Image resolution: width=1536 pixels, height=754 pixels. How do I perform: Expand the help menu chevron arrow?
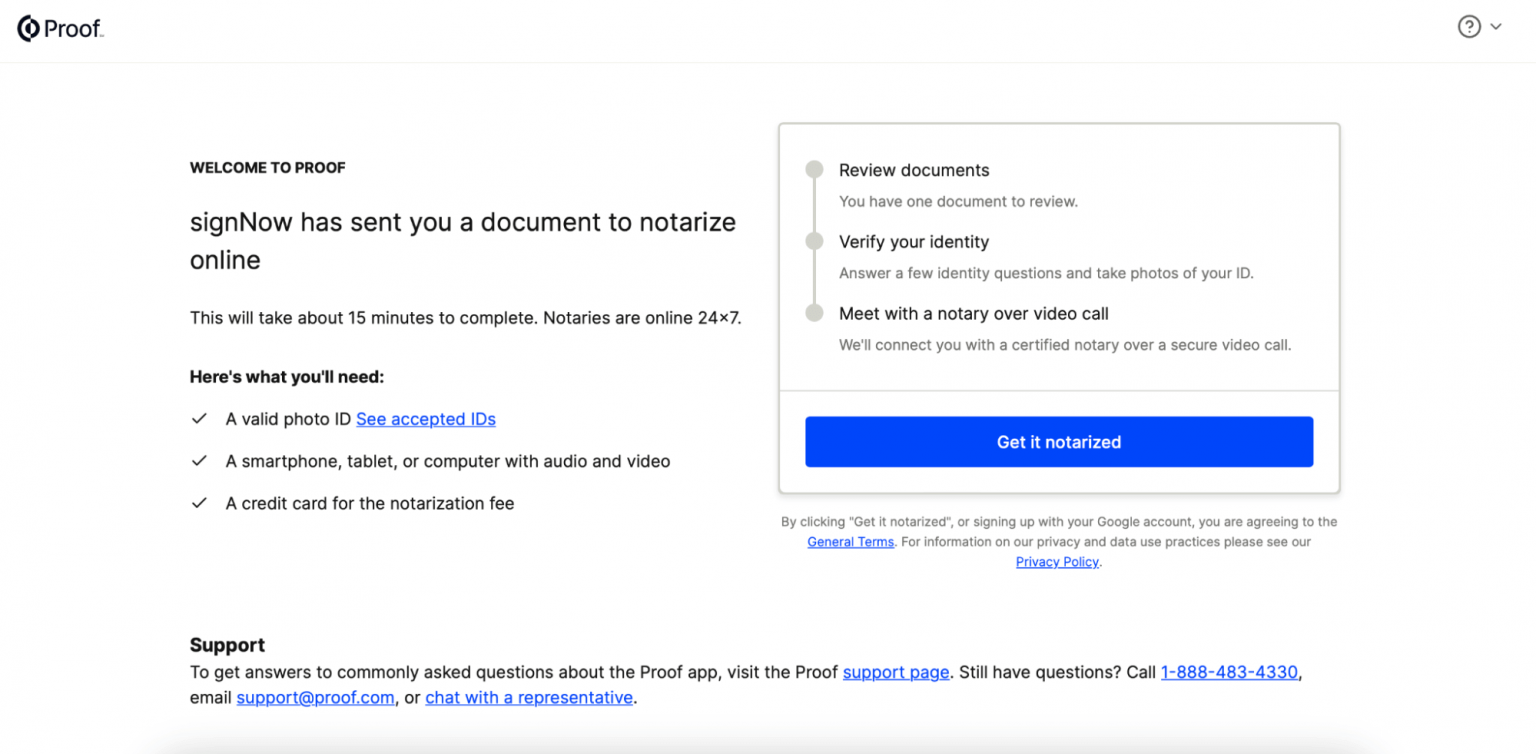click(1496, 27)
